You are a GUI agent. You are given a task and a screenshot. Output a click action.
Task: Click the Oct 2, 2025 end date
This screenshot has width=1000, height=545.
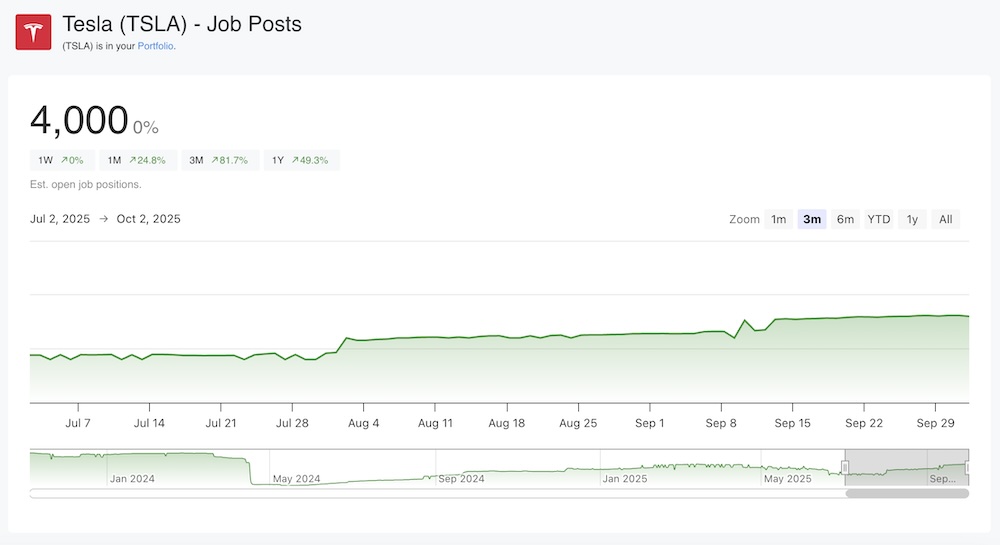point(149,219)
